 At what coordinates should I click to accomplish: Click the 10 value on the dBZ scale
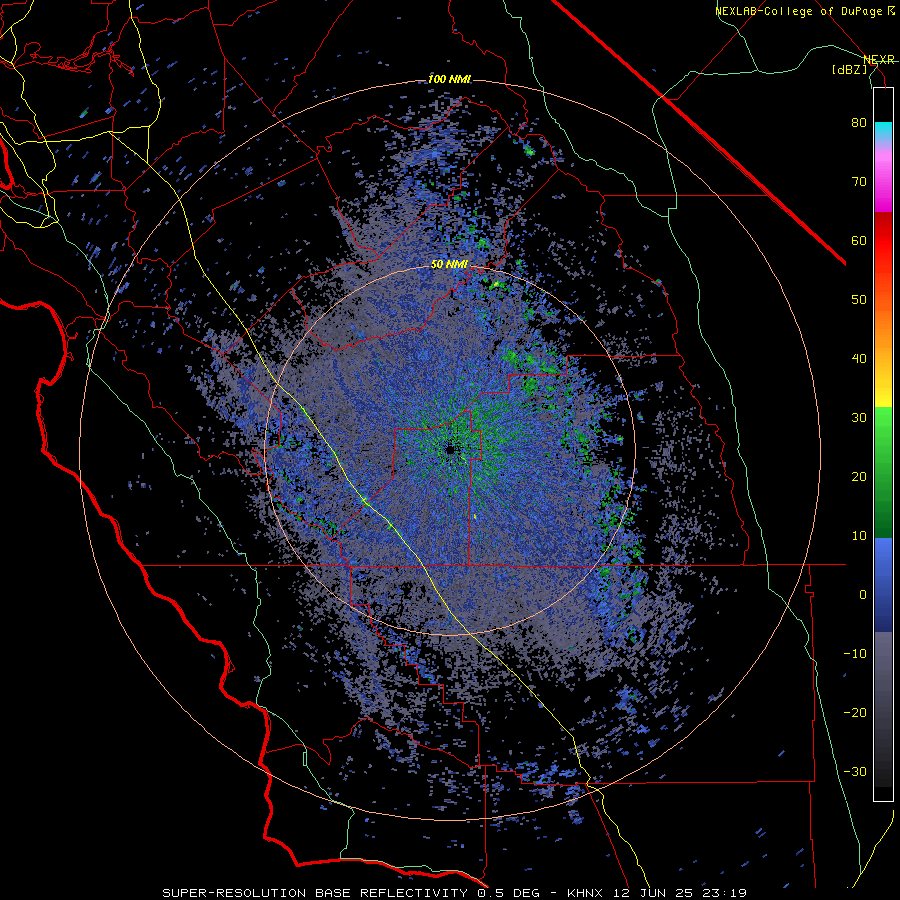click(x=859, y=536)
